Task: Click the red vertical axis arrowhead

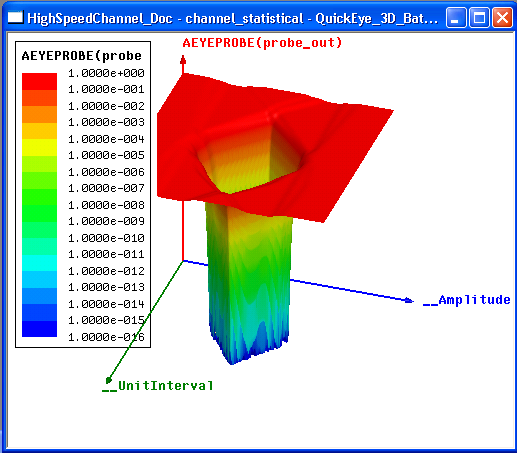Action: [x=183, y=60]
